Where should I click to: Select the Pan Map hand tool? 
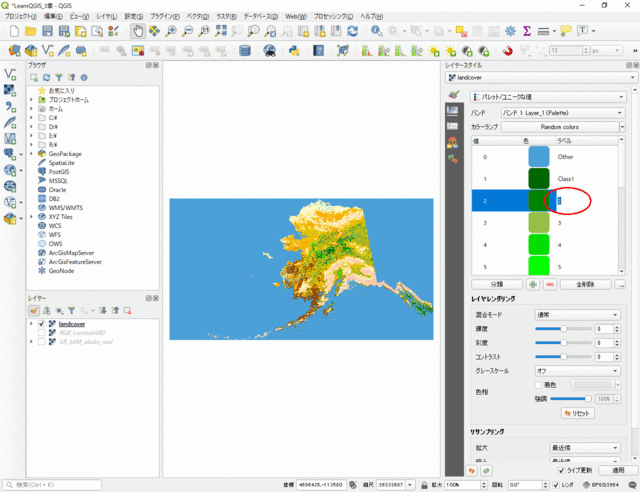pyautogui.click(x=138, y=31)
